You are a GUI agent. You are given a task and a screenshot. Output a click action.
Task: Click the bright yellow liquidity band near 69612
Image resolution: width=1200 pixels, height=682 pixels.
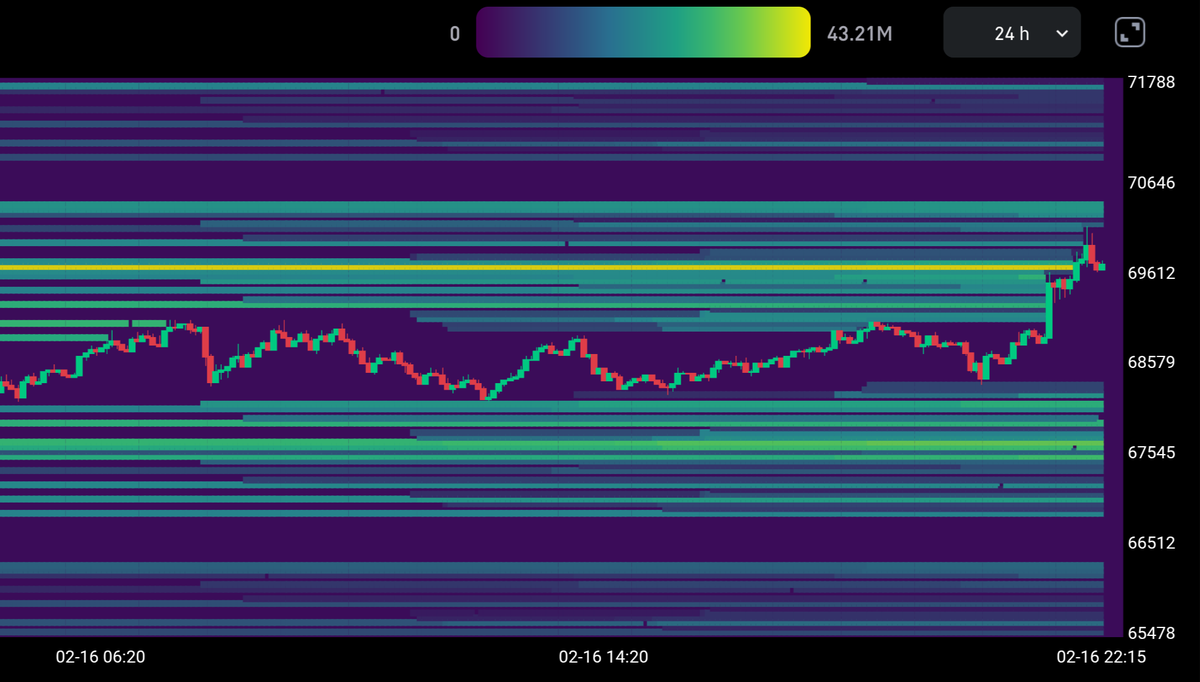(x=535, y=267)
